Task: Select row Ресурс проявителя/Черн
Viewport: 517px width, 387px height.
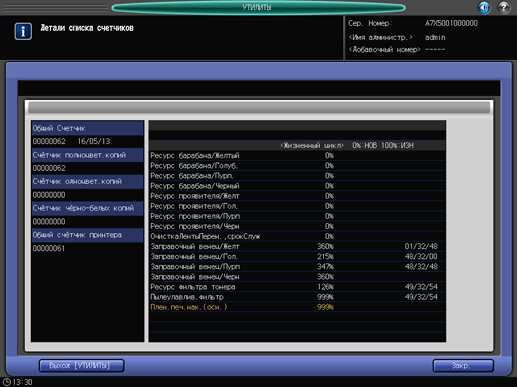Action: [x=297, y=226]
